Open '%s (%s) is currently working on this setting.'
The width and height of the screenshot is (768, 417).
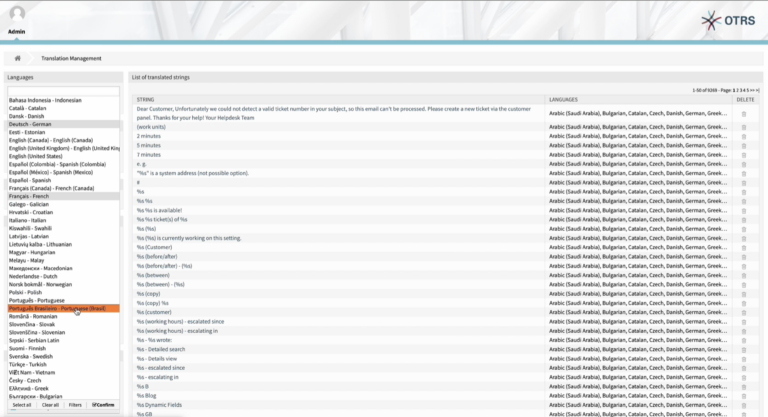[x=189, y=238]
